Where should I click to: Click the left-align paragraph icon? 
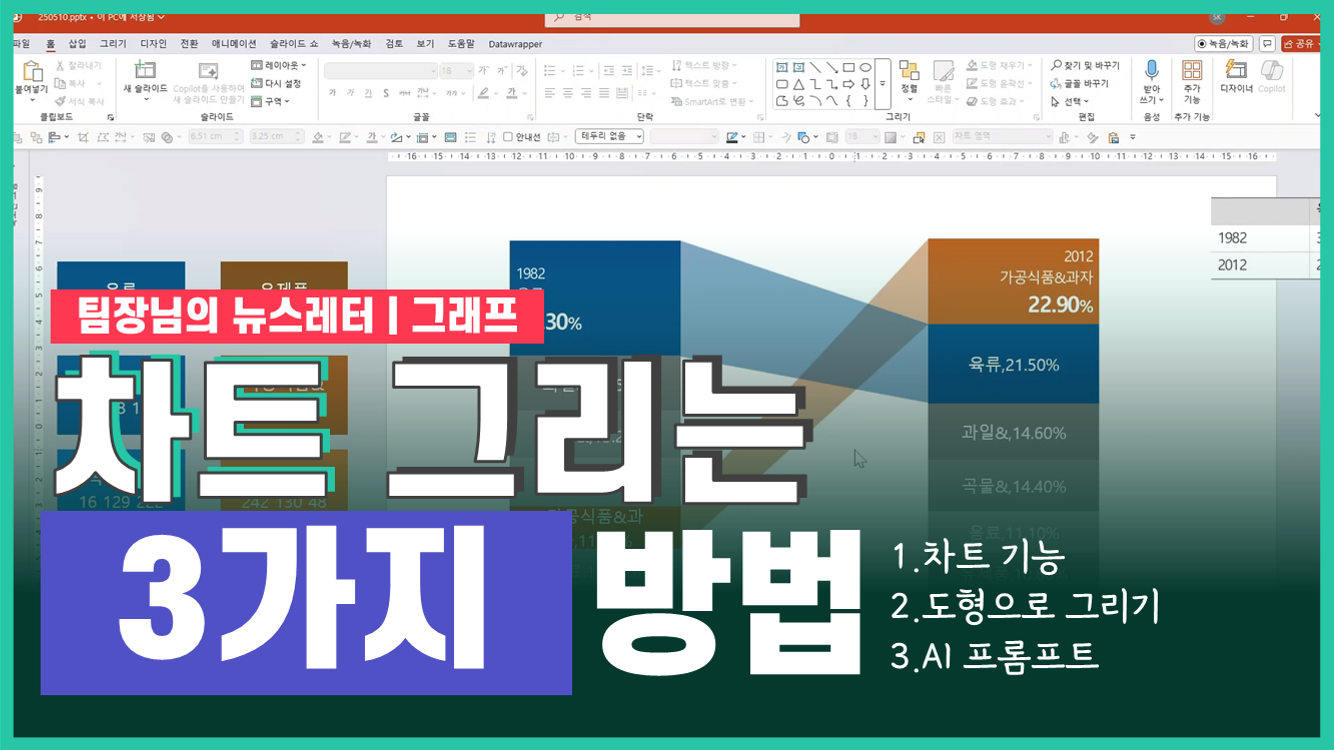tap(550, 93)
